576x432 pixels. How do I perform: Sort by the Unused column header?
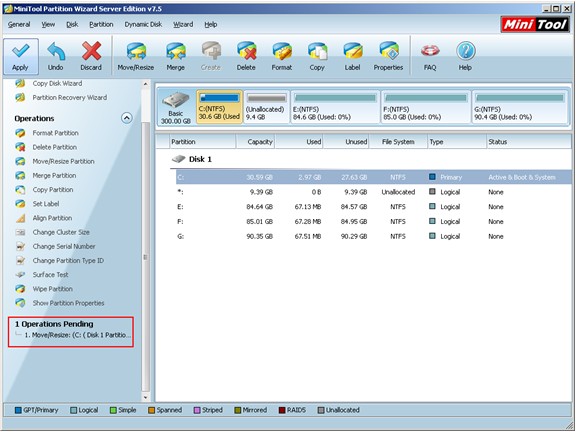pyautogui.click(x=346, y=142)
